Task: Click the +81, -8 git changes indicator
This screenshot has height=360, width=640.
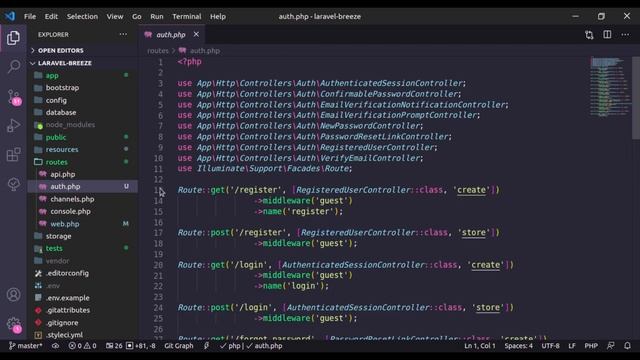Action: click(141, 346)
